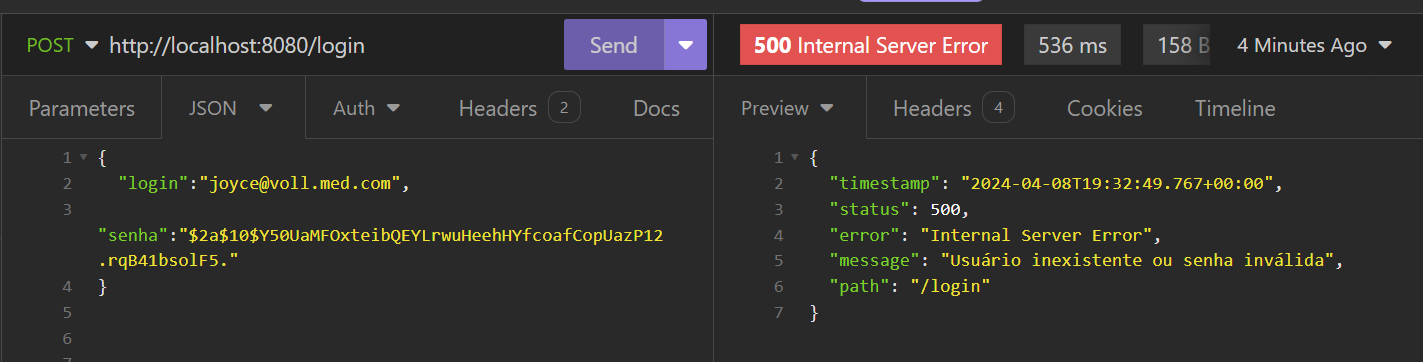Viewport: 1423px width, 362px height.
Task: Switch to the Timeline tab
Action: [x=1235, y=108]
